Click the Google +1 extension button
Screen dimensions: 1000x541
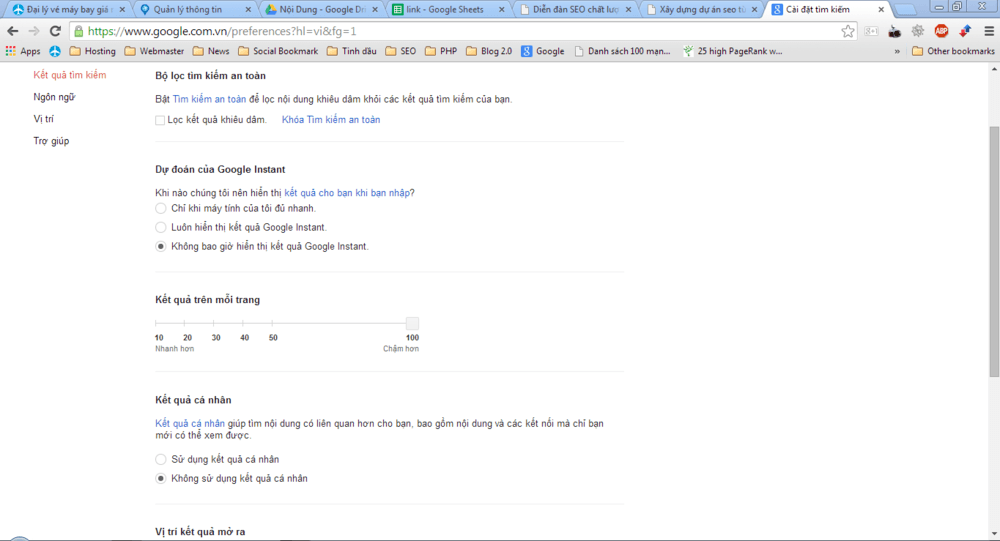pos(871,31)
